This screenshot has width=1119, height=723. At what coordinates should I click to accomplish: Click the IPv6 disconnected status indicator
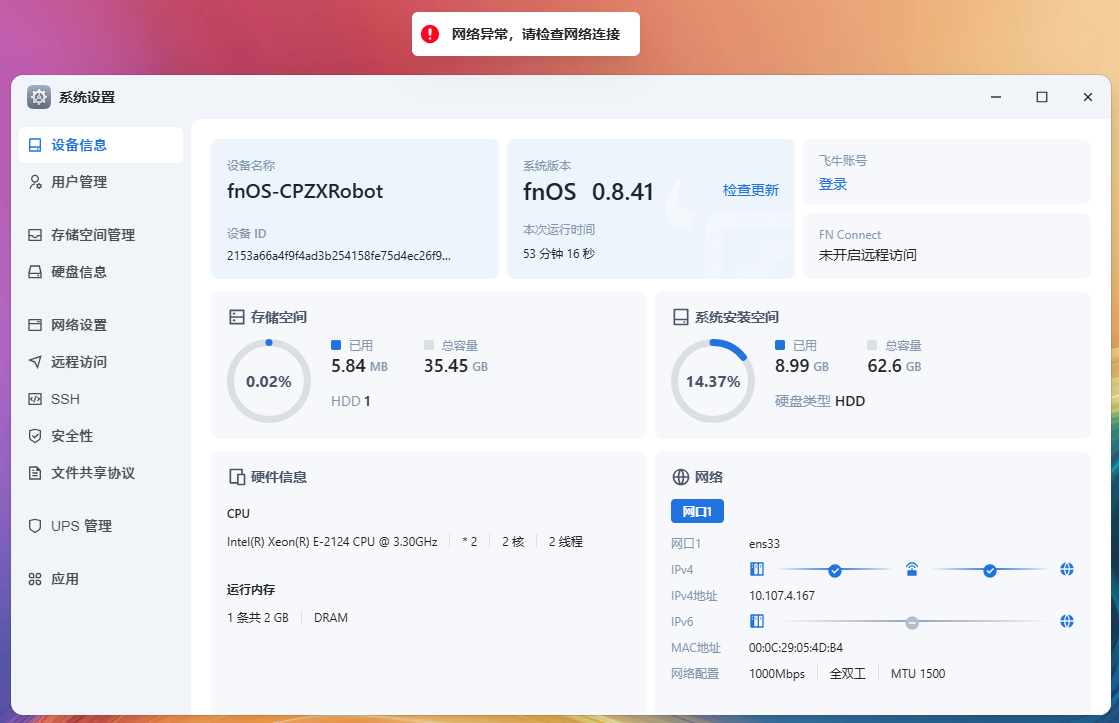912,622
